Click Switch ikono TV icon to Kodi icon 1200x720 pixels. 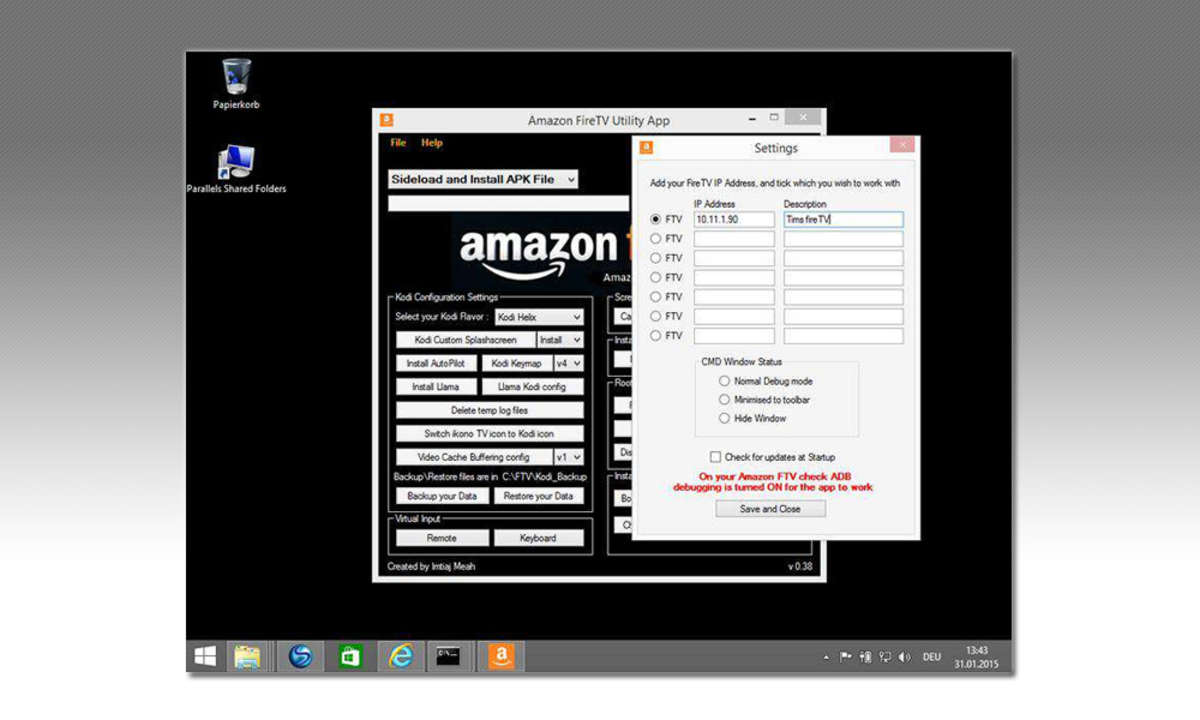(x=490, y=434)
